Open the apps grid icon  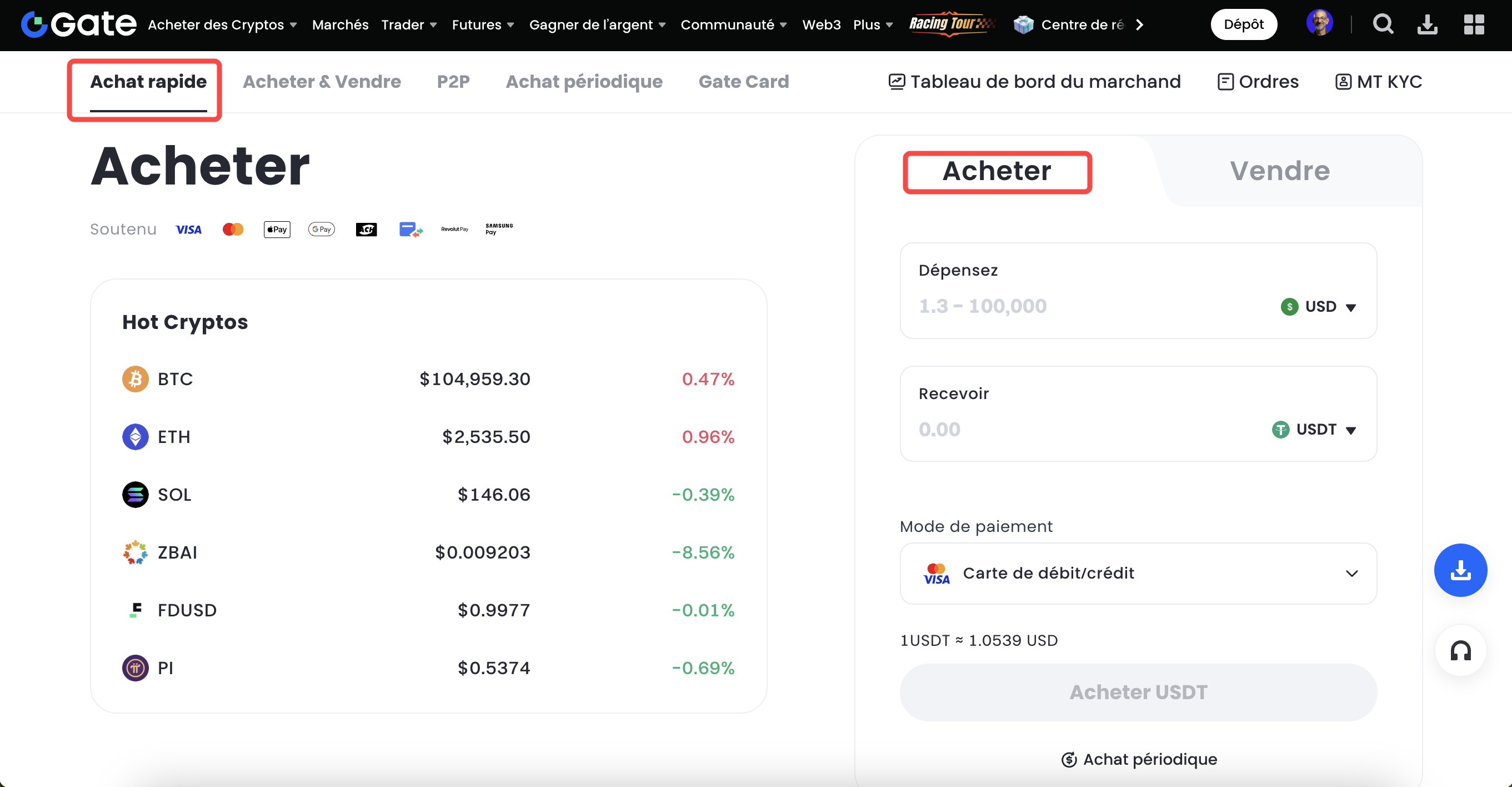point(1473,24)
